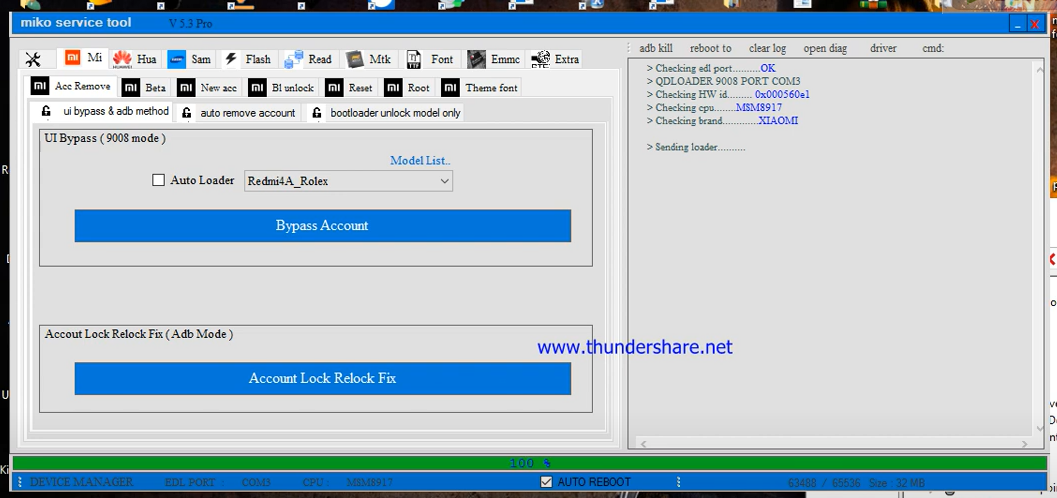The height and width of the screenshot is (498, 1057).
Task: Click the QDLOADER 9008 PORT COM3 log line
Action: click(723, 82)
